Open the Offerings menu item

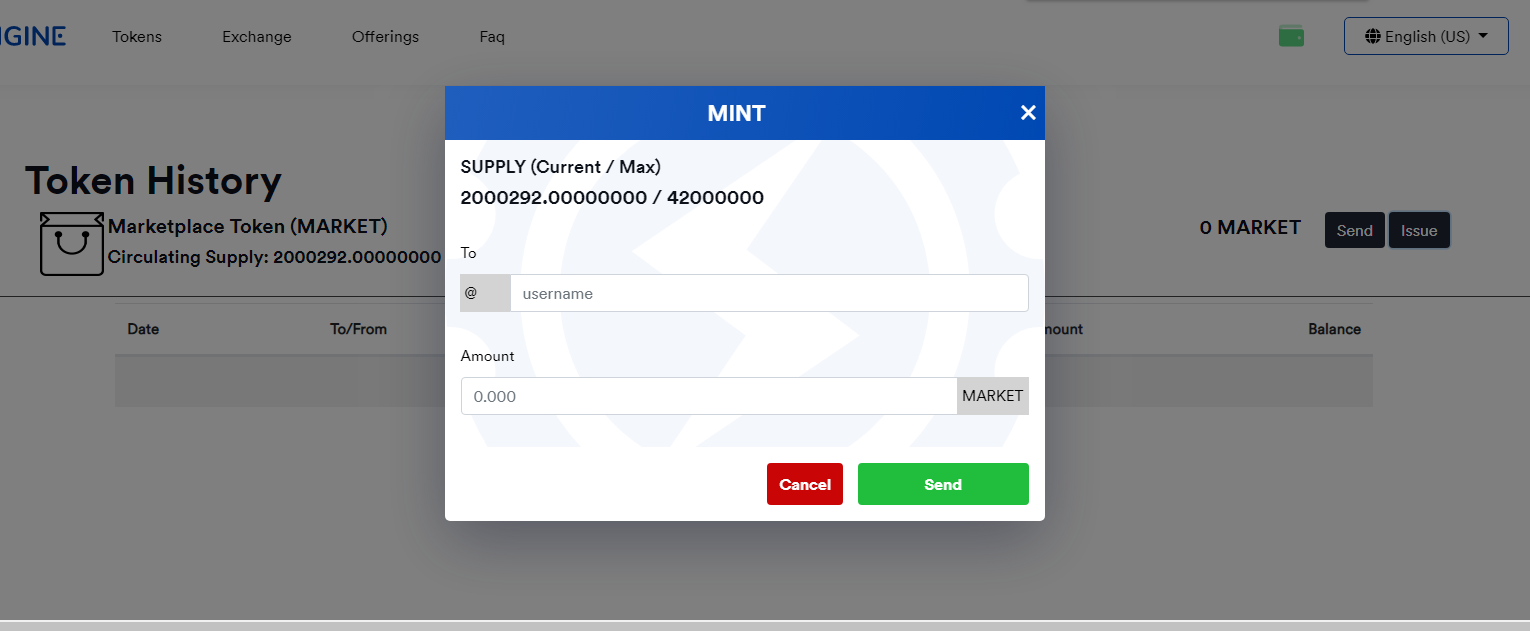(385, 37)
